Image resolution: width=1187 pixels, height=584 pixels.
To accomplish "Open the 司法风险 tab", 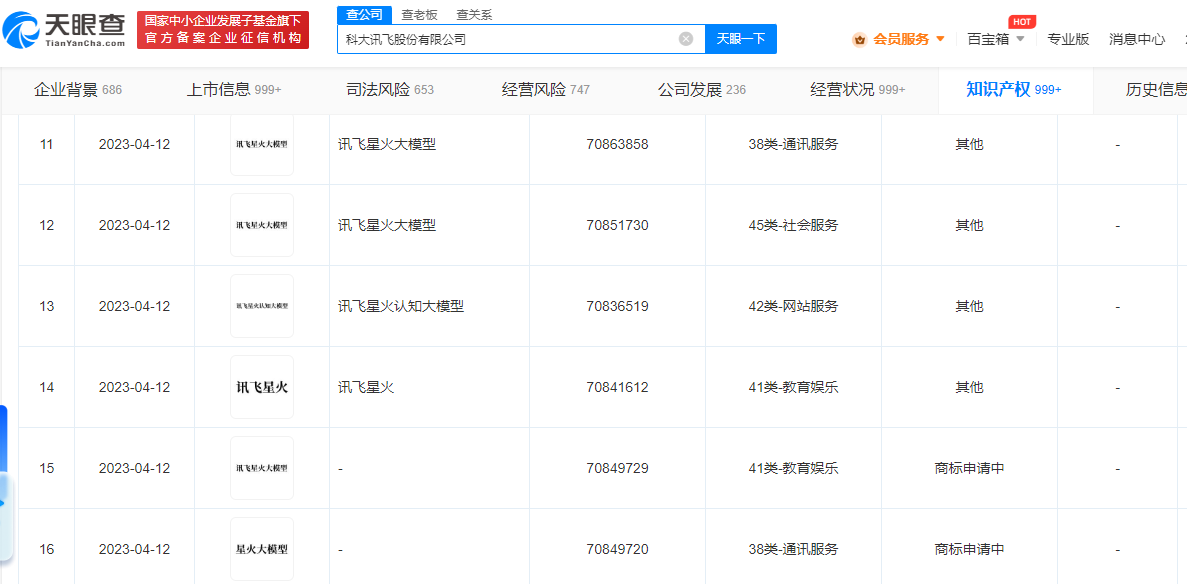I will click(x=389, y=90).
